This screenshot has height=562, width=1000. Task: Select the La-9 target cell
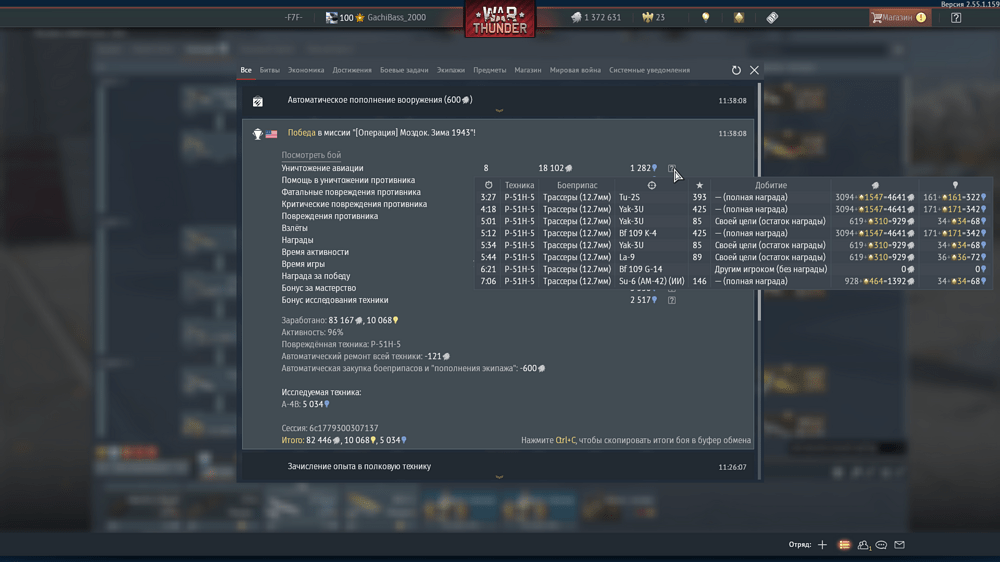coord(627,257)
